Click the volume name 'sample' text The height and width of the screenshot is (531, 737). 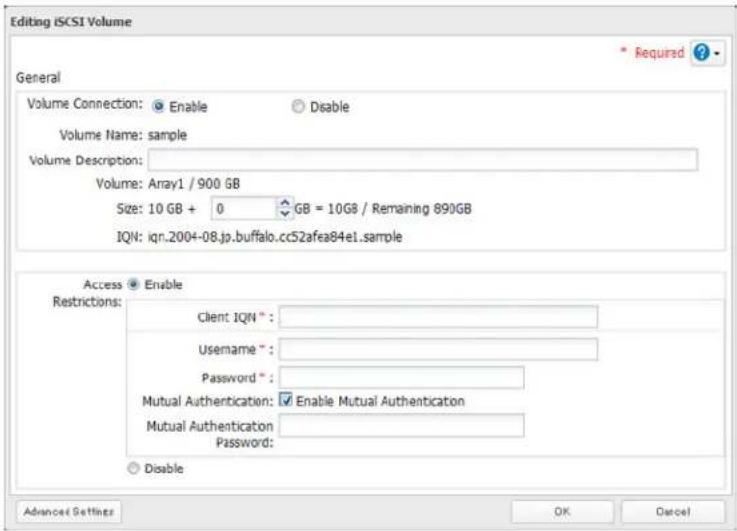(x=167, y=135)
